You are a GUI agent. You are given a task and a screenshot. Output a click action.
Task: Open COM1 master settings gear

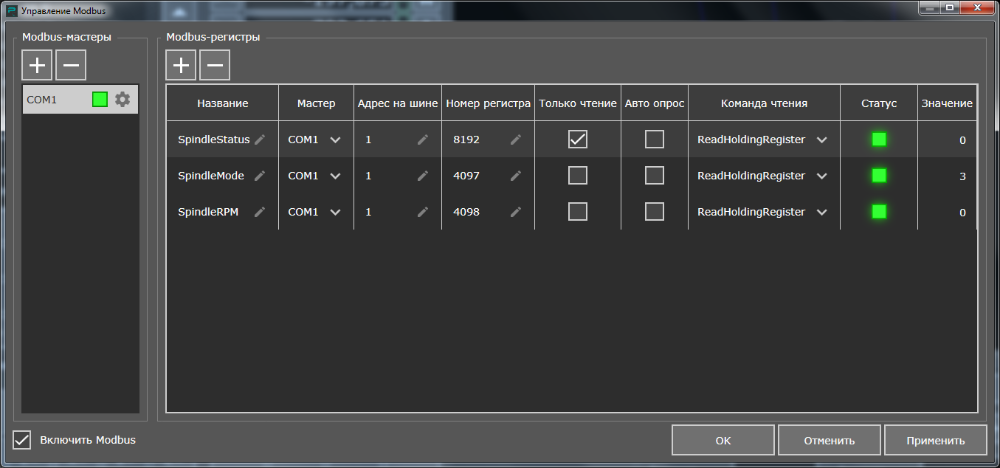[x=122, y=99]
